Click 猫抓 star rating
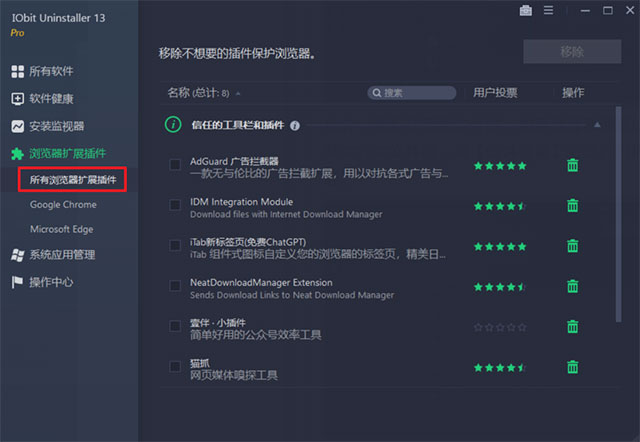Image resolution: width=640 pixels, height=442 pixels. click(499, 368)
